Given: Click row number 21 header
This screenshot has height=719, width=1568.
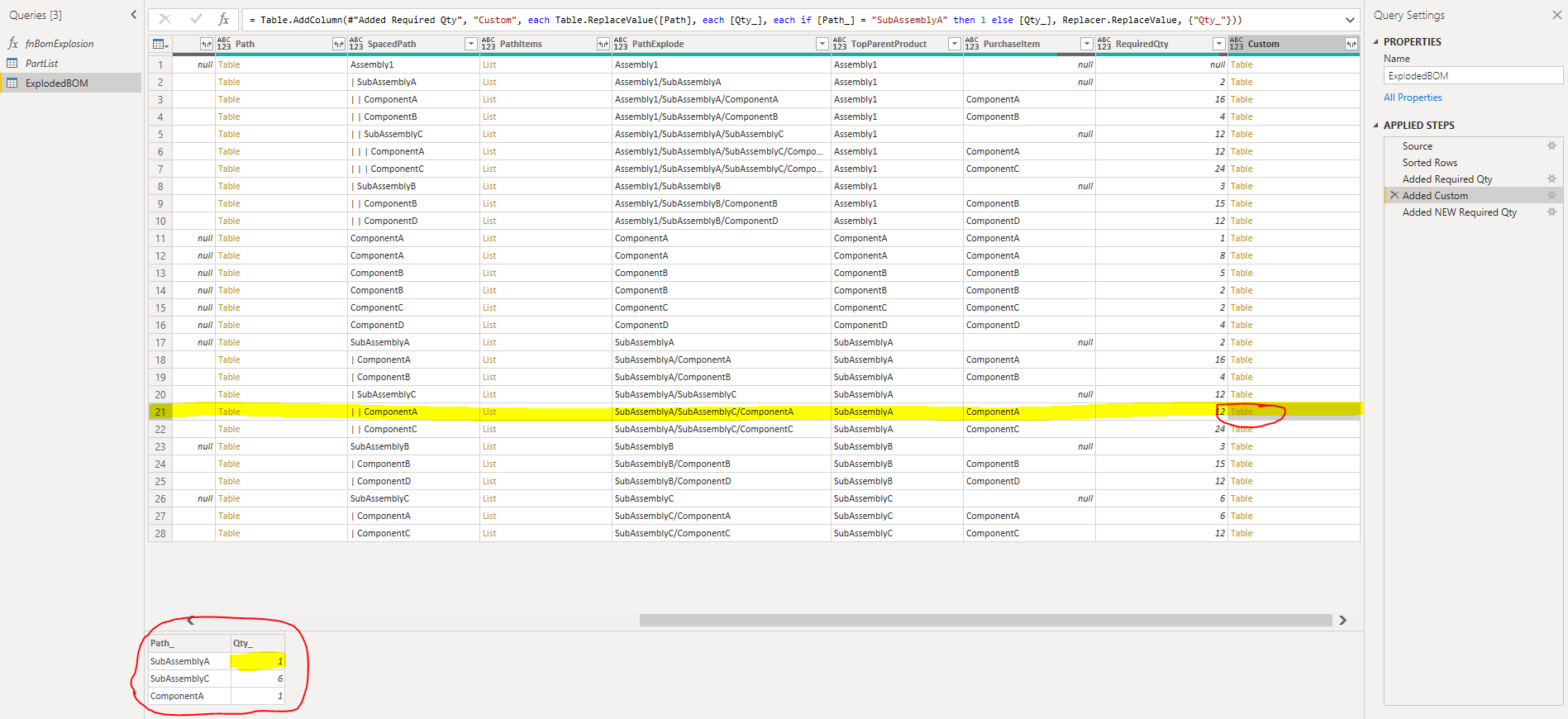Looking at the screenshot, I should coord(160,412).
